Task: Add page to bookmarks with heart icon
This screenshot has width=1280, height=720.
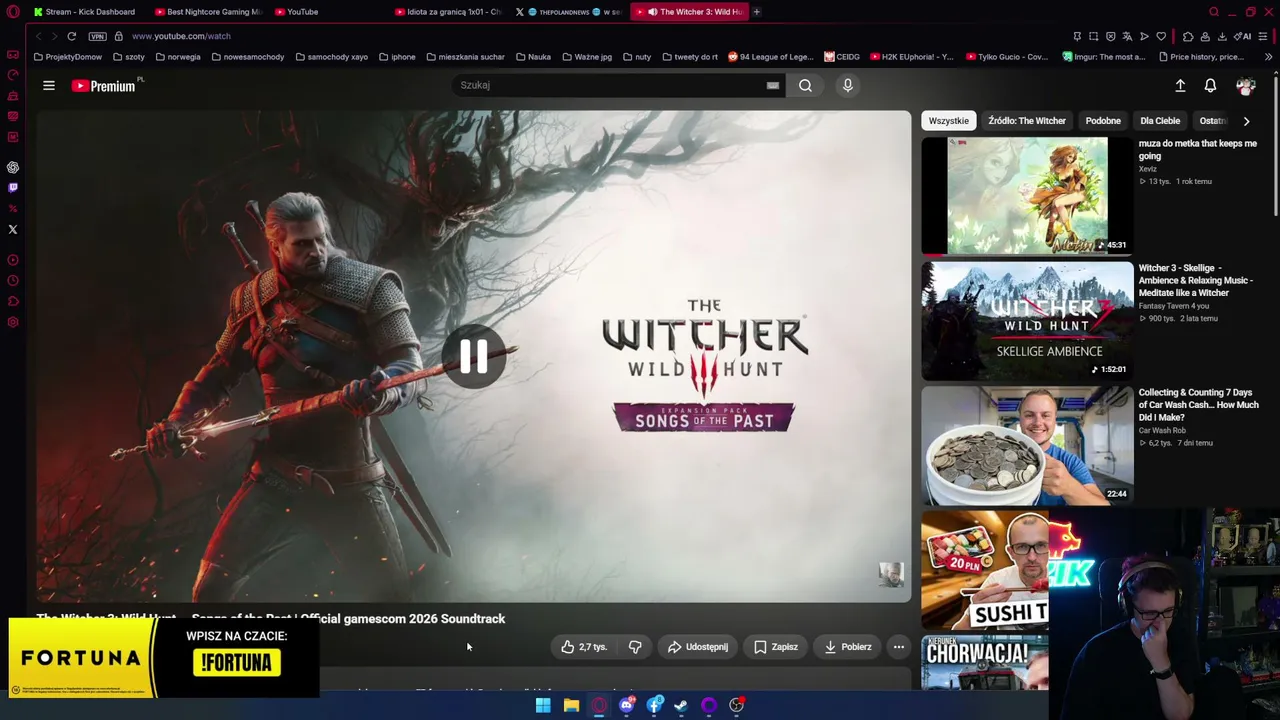Action: point(1161,37)
